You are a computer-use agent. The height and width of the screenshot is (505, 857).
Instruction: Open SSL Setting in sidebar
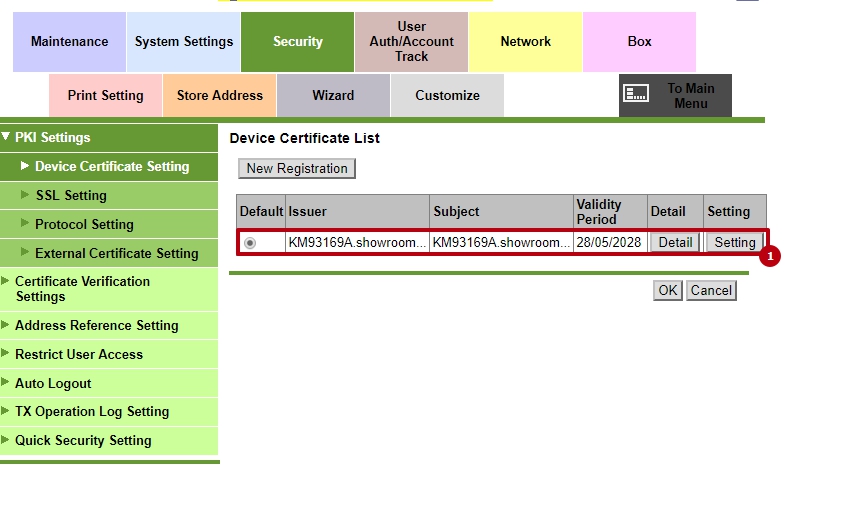(x=71, y=196)
